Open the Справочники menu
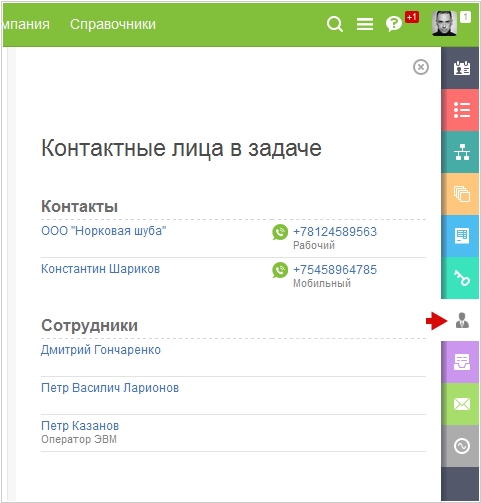Screen dimensions: 481x503 [x=113, y=24]
